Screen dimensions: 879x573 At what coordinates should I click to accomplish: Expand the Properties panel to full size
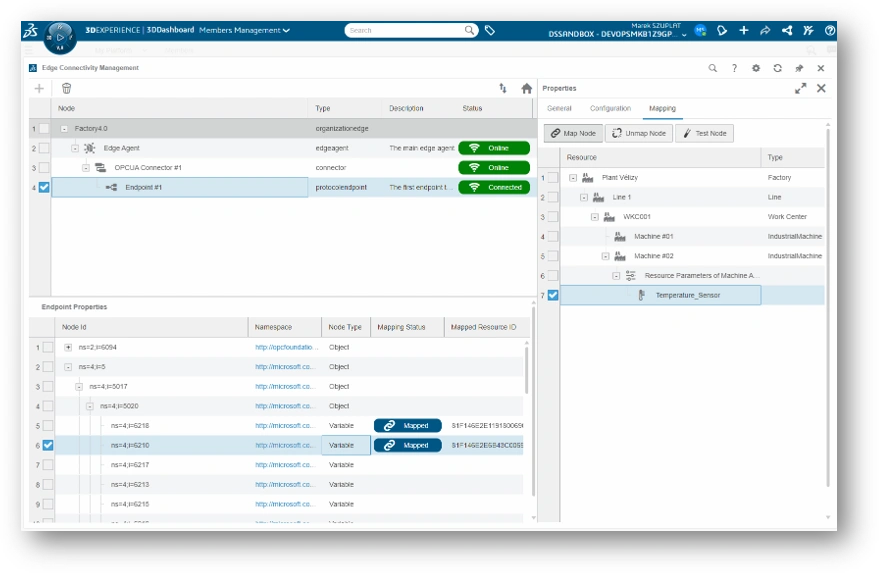(801, 88)
